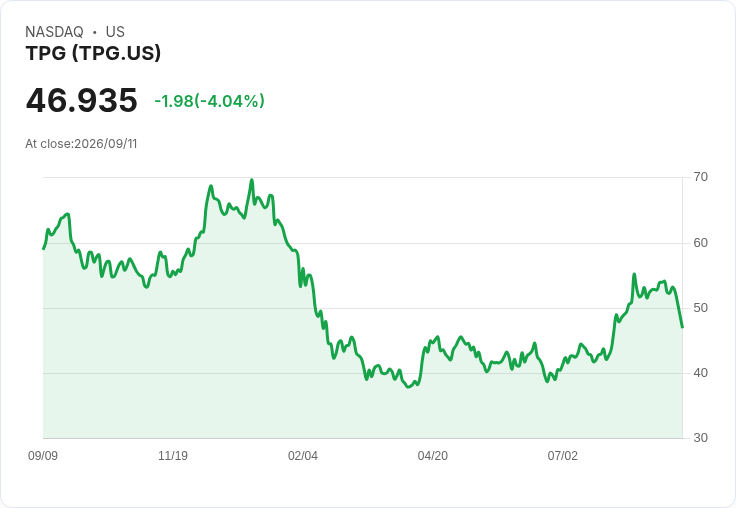Click the NASDAQ exchange label

(x=54, y=32)
